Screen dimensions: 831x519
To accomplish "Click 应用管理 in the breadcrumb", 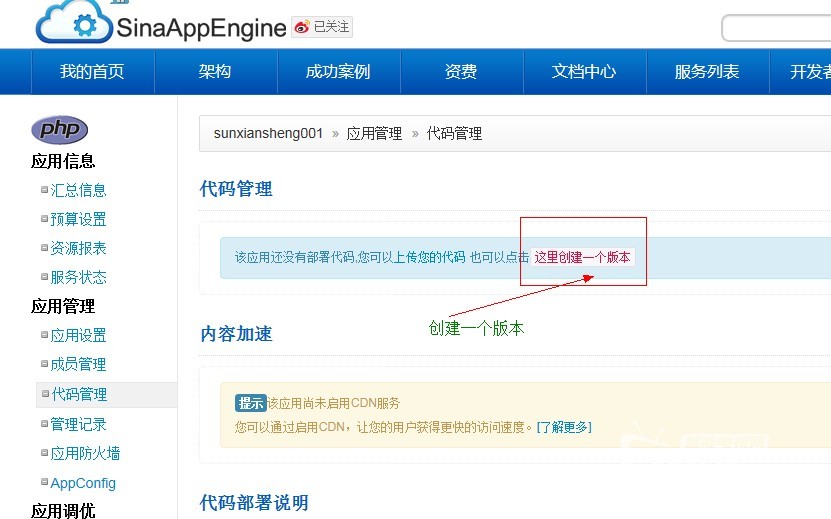I will coord(374,134).
